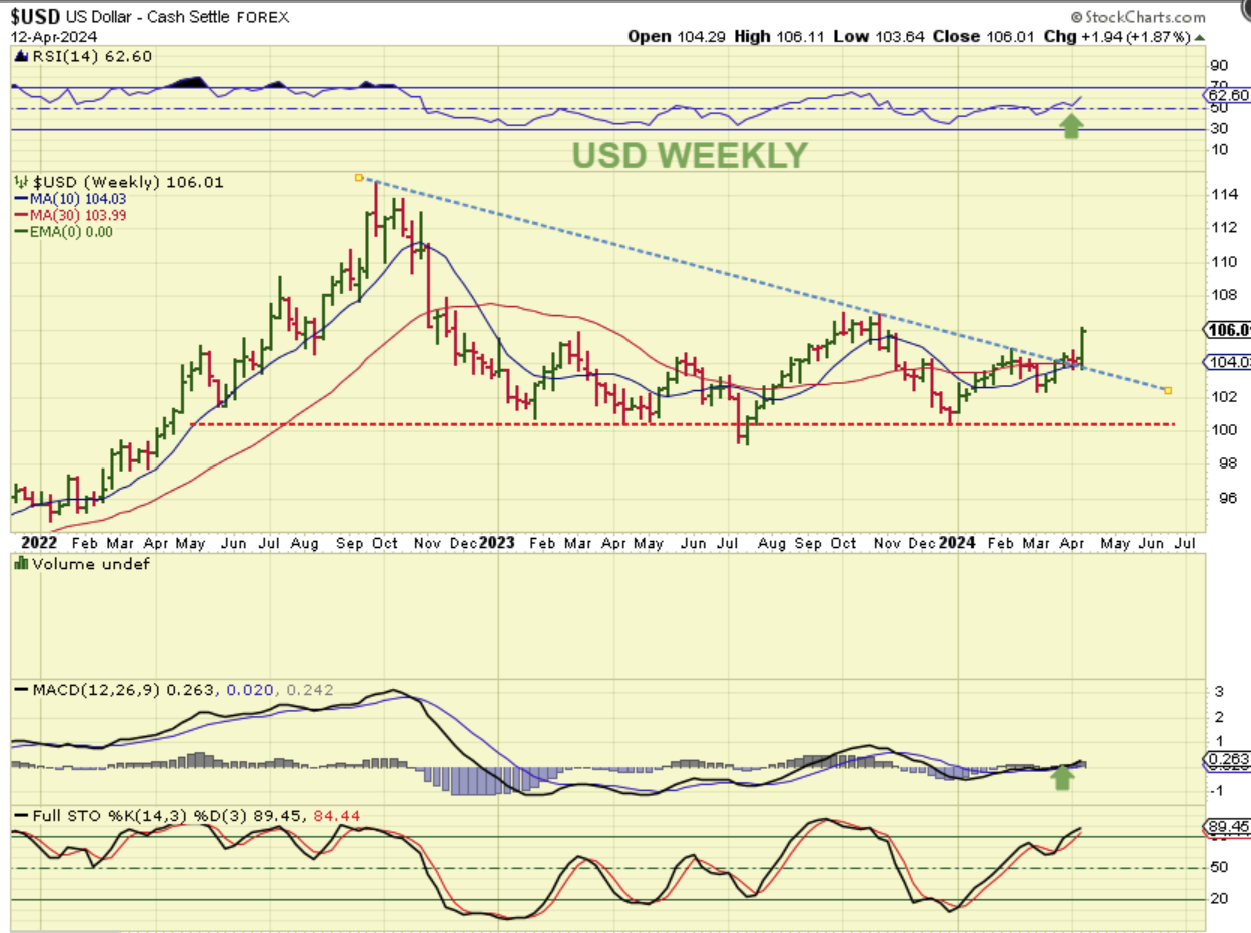Click the $USD (Weekly) 106.01 legend
Viewport: 1251px width, 933px height.
click(129, 182)
